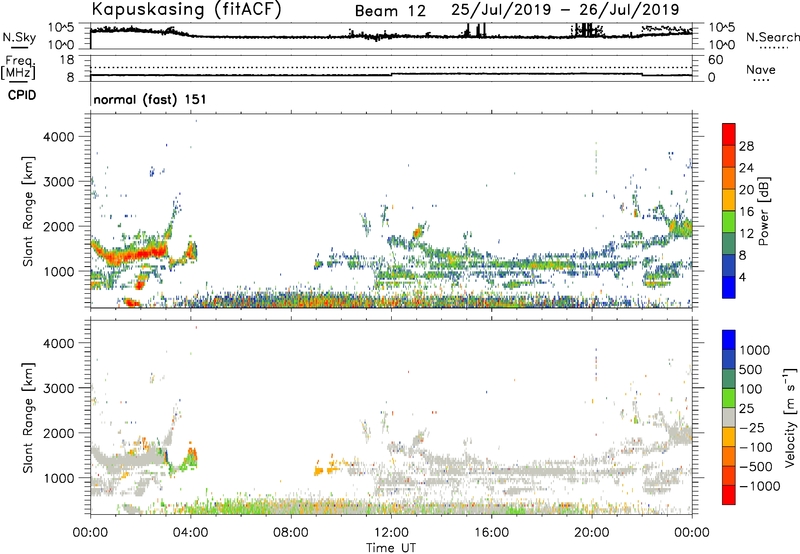Click the '12:00' time axis tick label
The width and height of the screenshot is (800, 554).
tap(391, 533)
